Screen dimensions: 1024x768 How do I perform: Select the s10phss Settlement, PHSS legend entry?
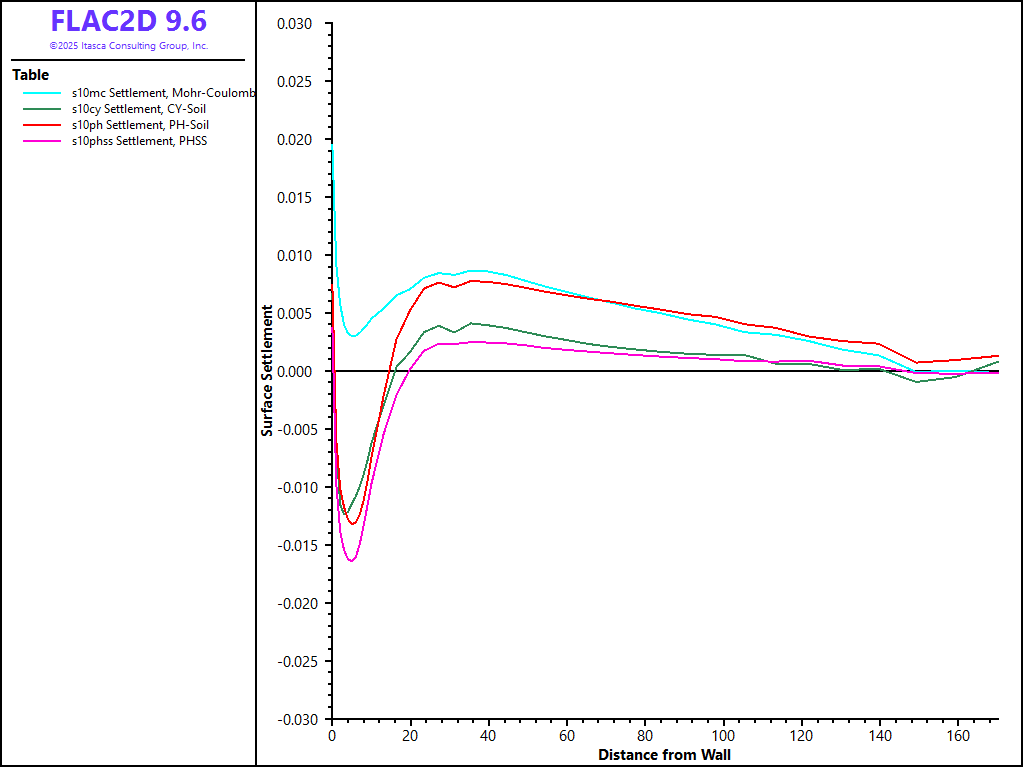point(139,141)
